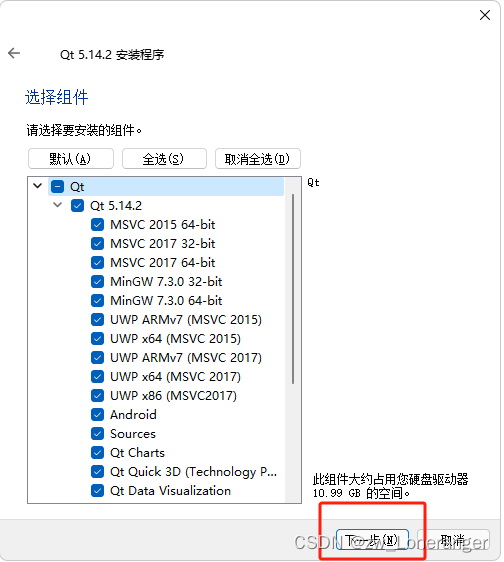Select UWP x64 (MSVC 2015) row text

[175, 339]
